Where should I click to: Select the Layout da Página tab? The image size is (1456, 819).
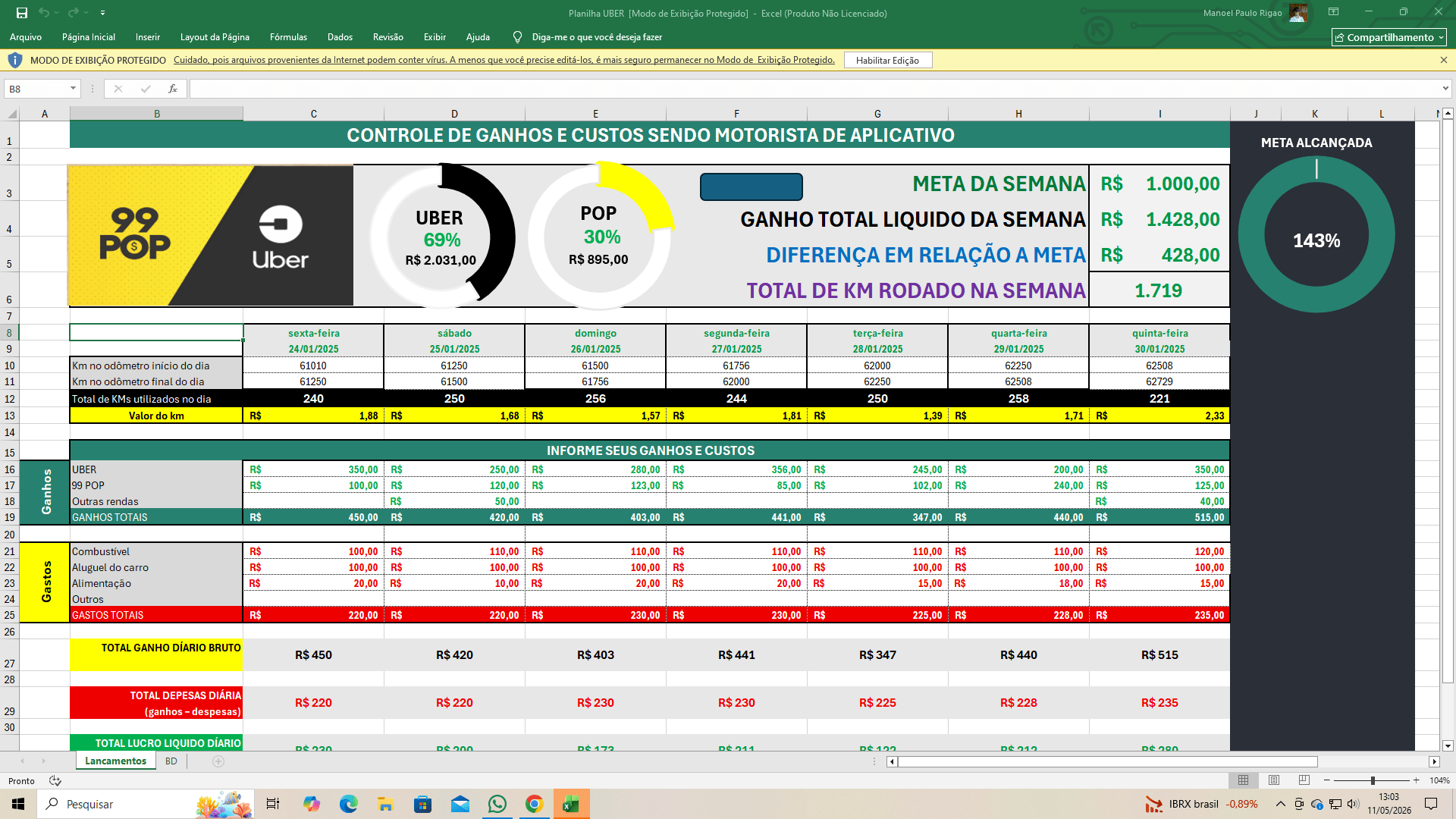point(215,37)
